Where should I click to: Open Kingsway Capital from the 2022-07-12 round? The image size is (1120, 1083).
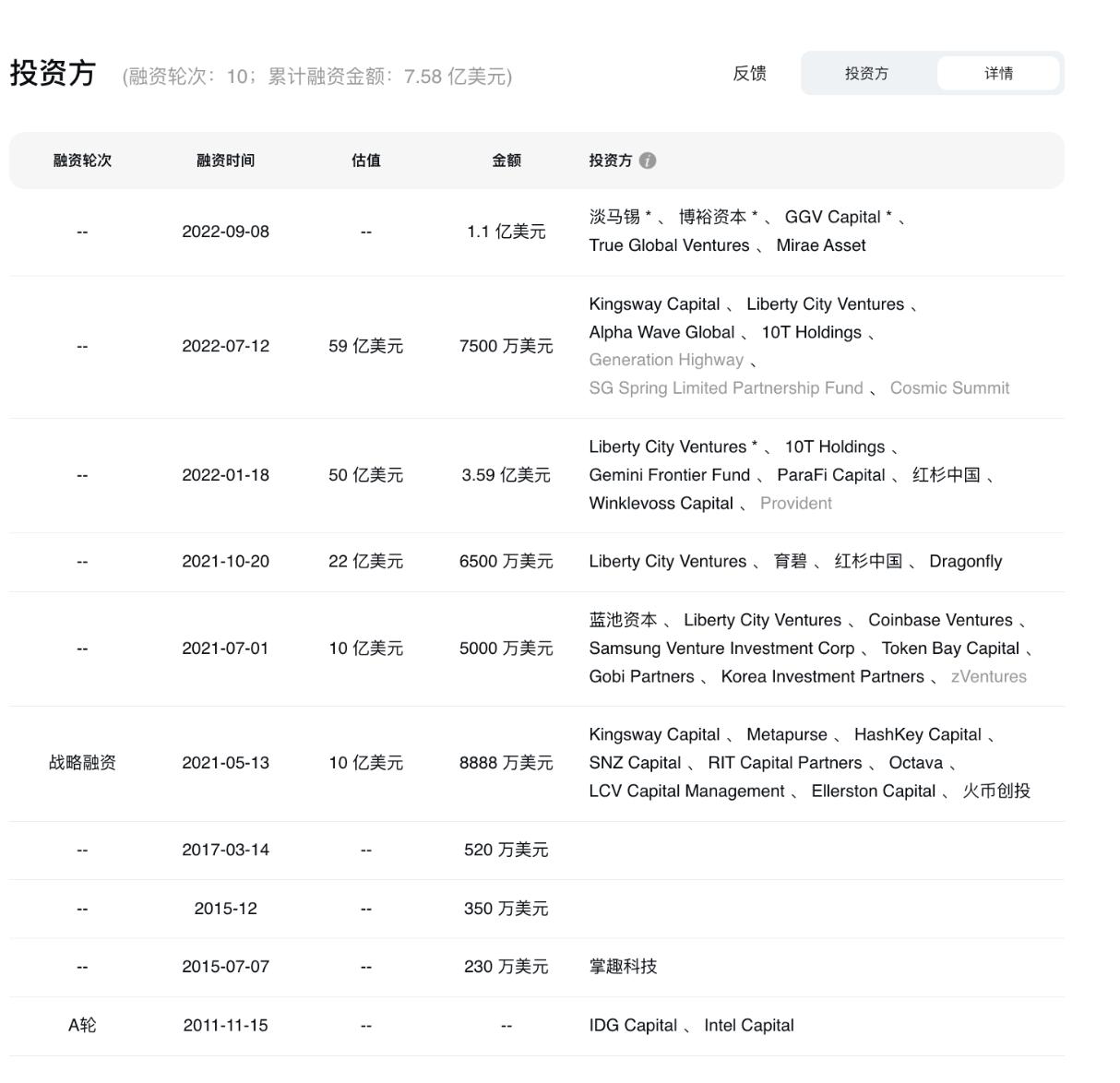(x=656, y=303)
